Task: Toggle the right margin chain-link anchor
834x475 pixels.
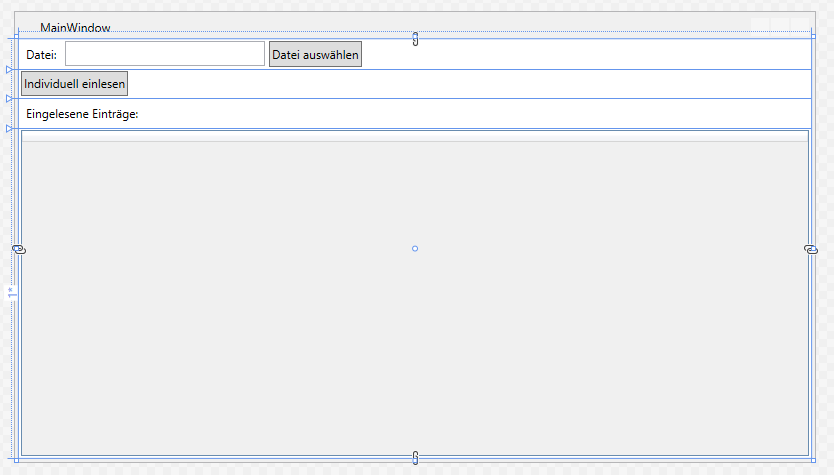Action: [811, 249]
